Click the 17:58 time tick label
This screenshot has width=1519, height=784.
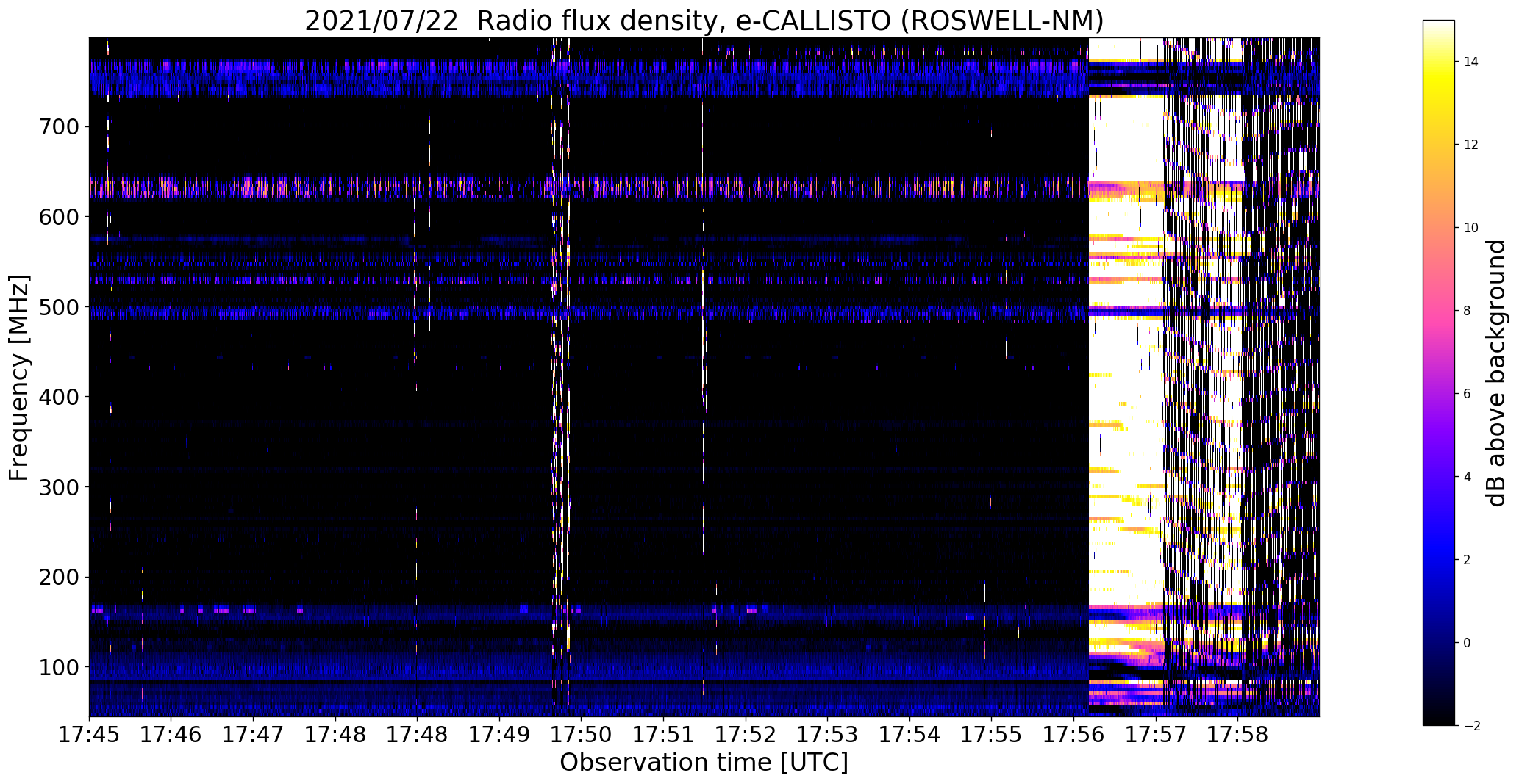point(1237,734)
